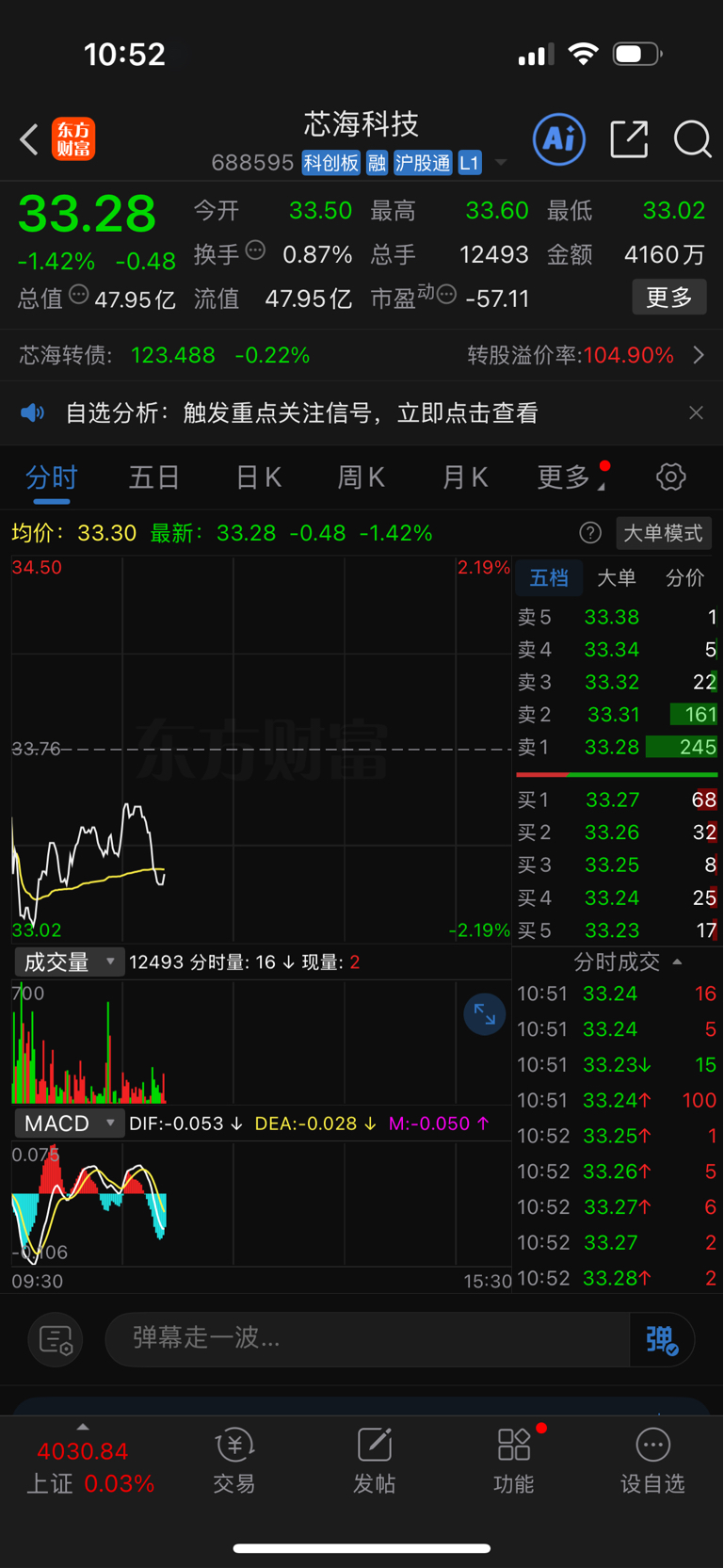Switch to the 五日 tab
The image size is (724, 1568).
pos(153,477)
